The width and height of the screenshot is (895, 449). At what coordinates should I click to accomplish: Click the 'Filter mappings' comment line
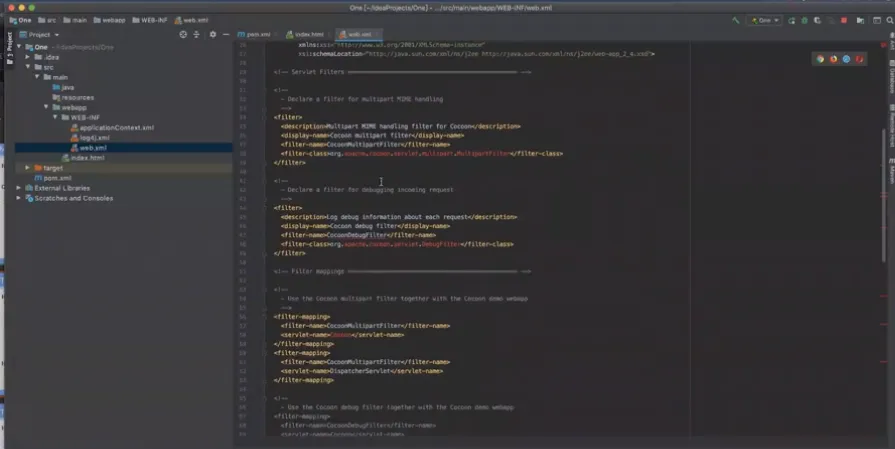coord(402,272)
